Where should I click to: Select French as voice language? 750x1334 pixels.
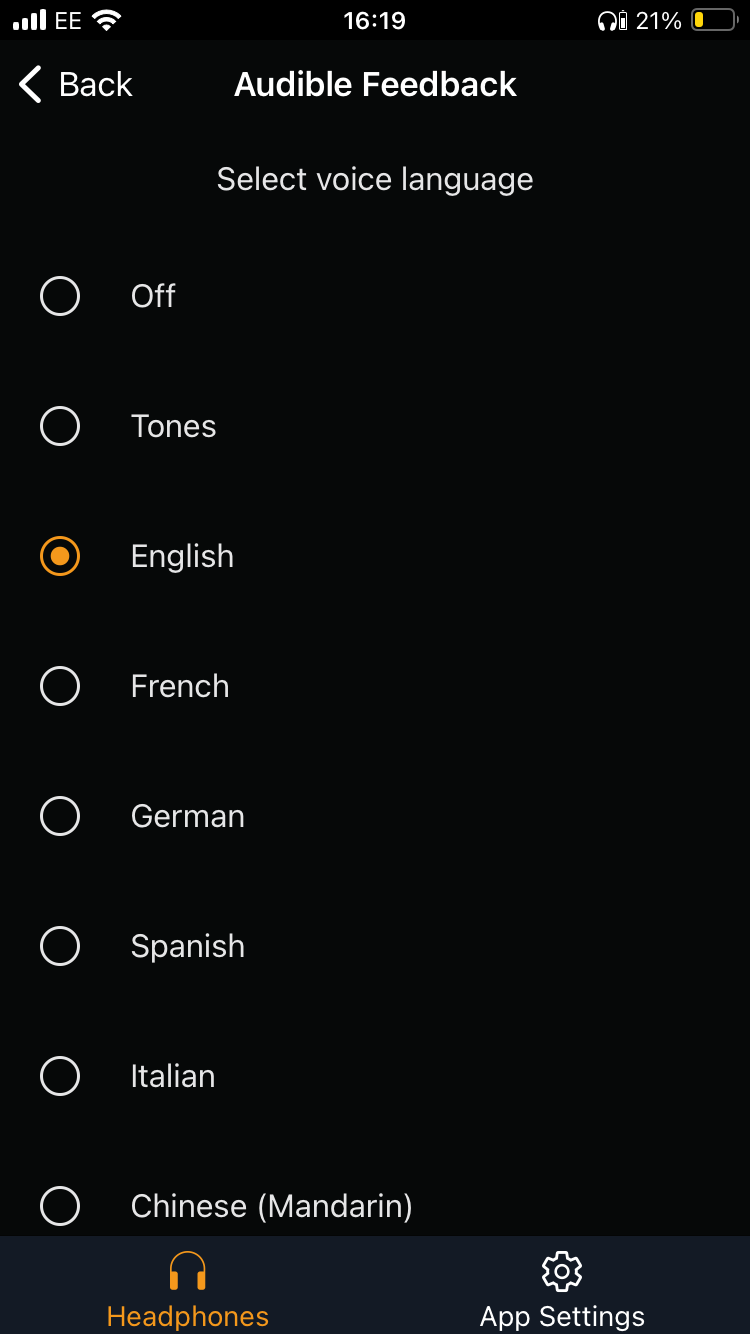pos(60,686)
